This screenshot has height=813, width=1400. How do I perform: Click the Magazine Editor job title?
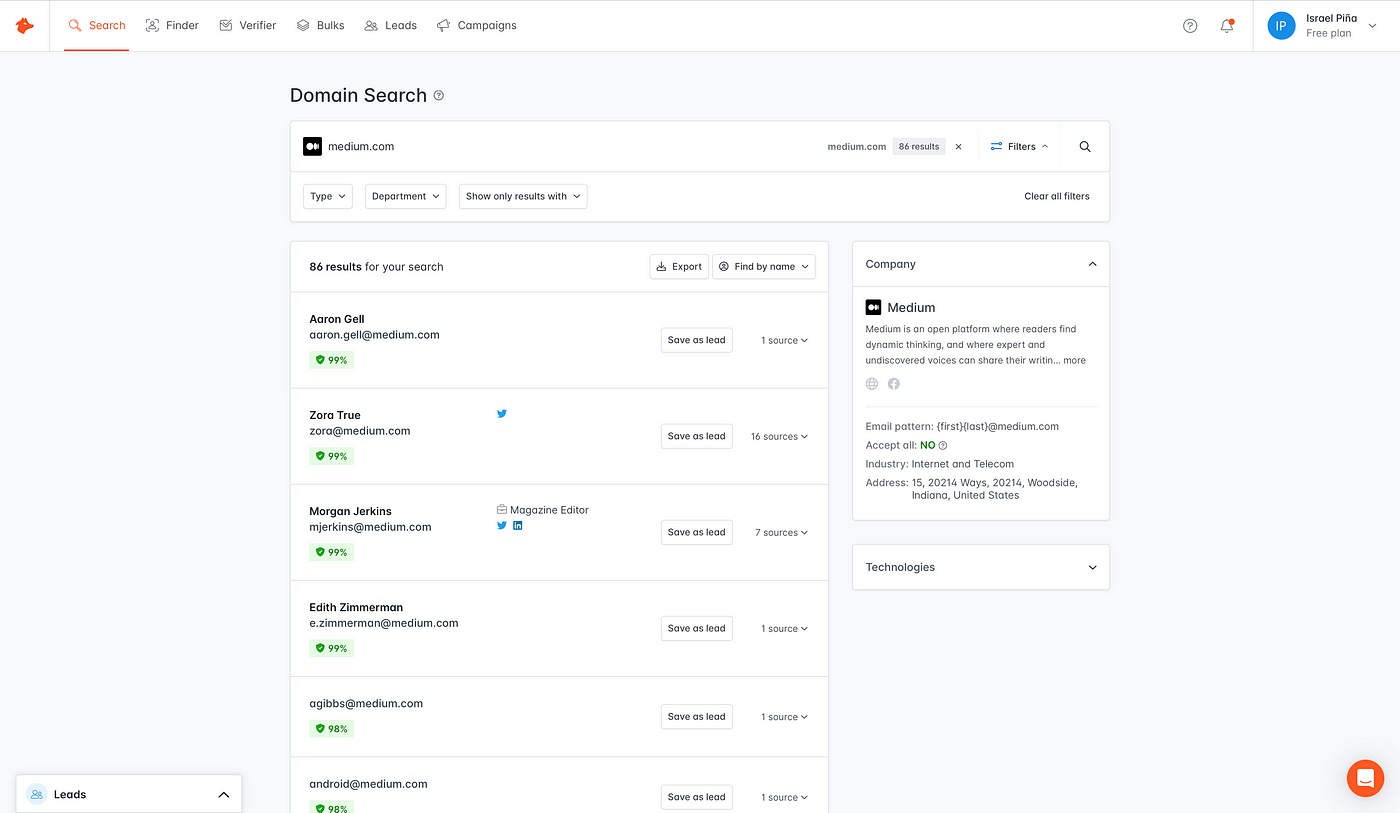click(x=549, y=510)
